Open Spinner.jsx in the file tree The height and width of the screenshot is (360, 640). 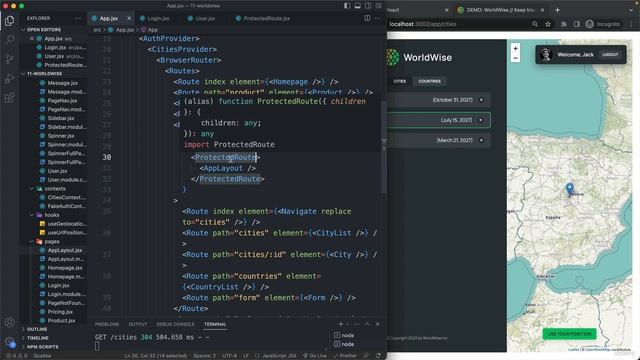tap(61, 136)
